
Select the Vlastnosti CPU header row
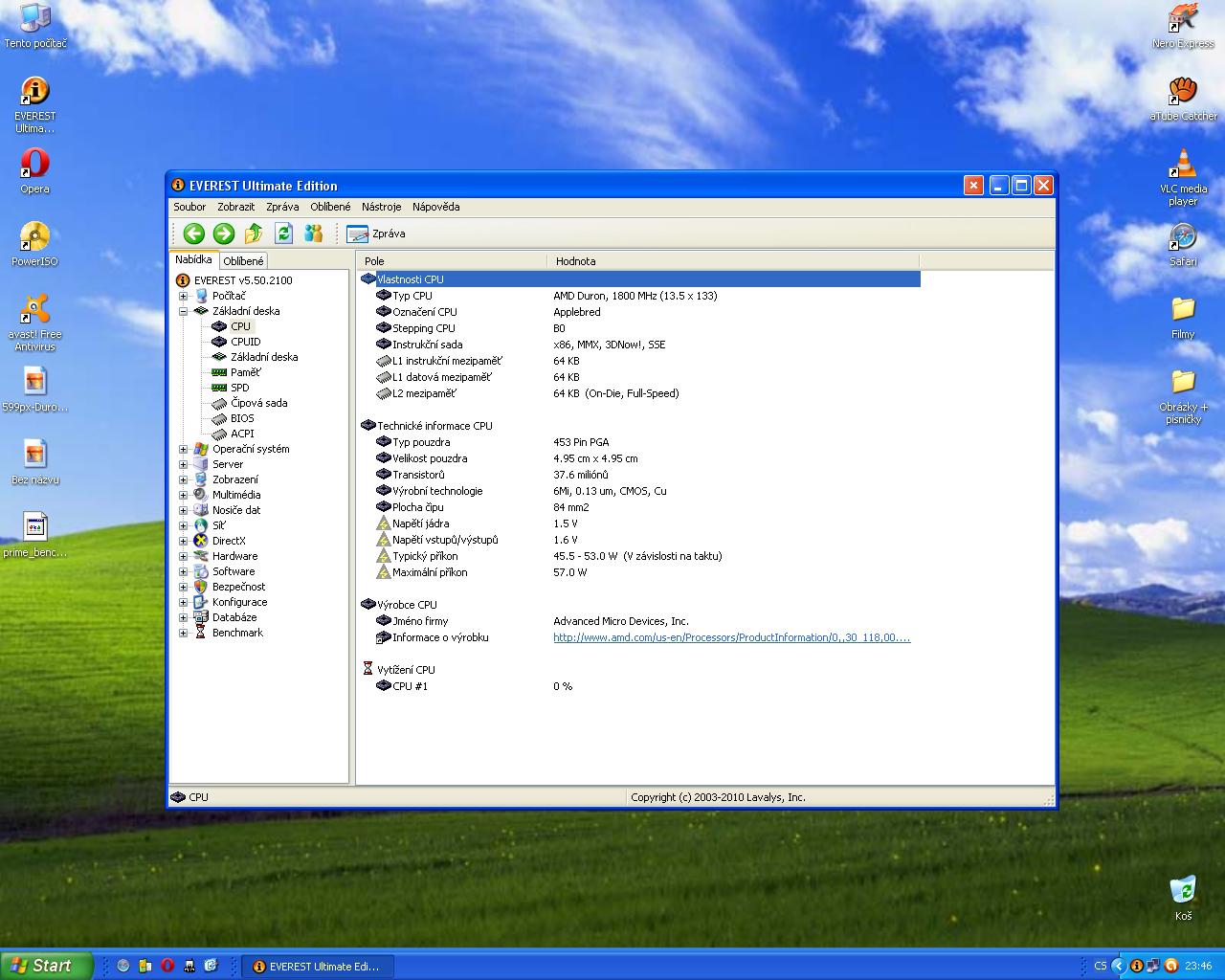click(x=639, y=279)
